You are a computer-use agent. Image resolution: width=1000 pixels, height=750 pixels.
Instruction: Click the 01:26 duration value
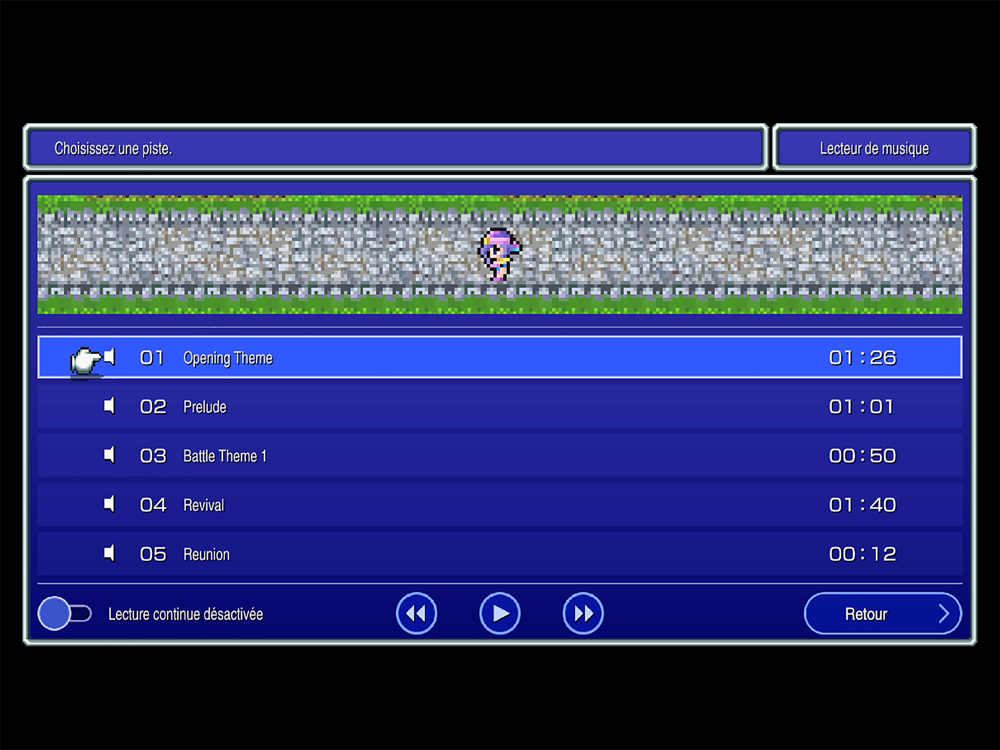click(862, 358)
